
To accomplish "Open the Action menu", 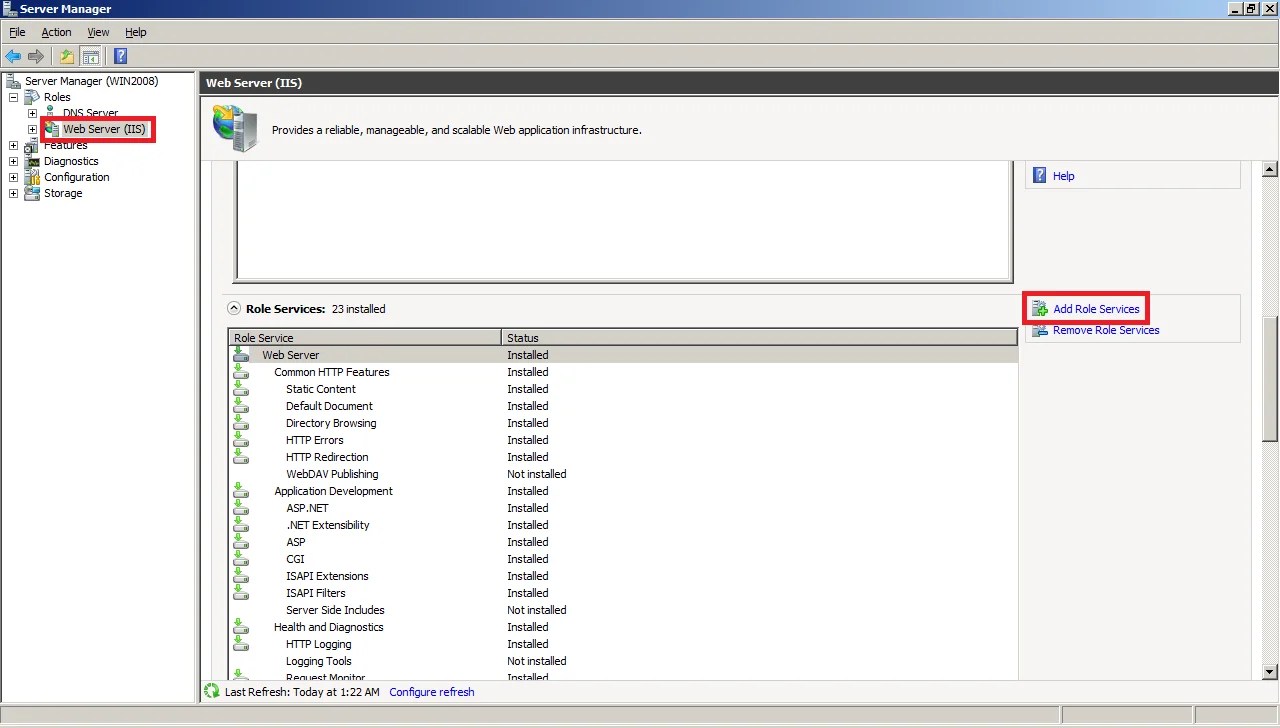I will coord(56,32).
